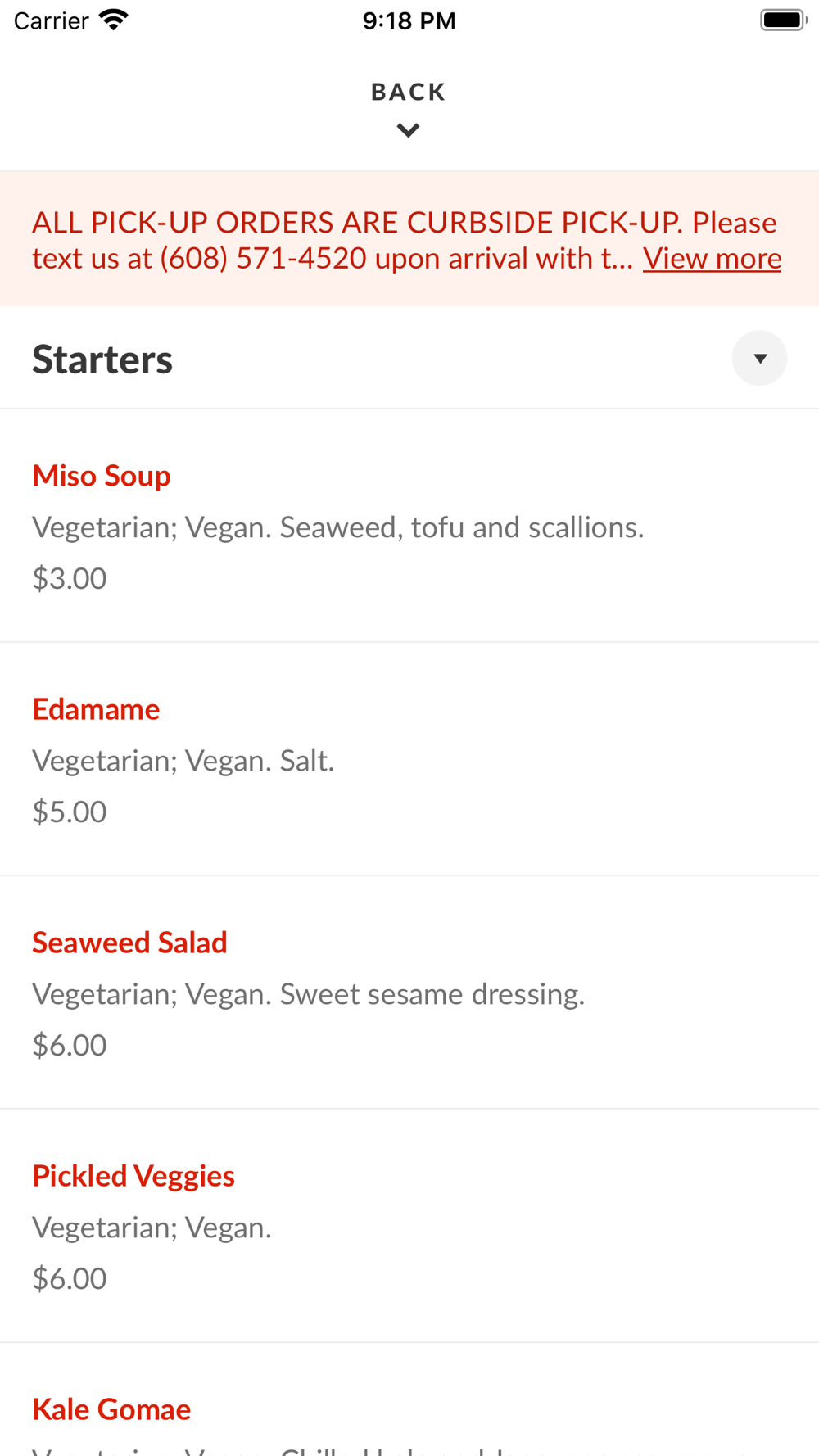Image resolution: width=819 pixels, height=1456 pixels.
Task: Tap the Seaweed Salad $6.00 price
Action: coord(70,1046)
